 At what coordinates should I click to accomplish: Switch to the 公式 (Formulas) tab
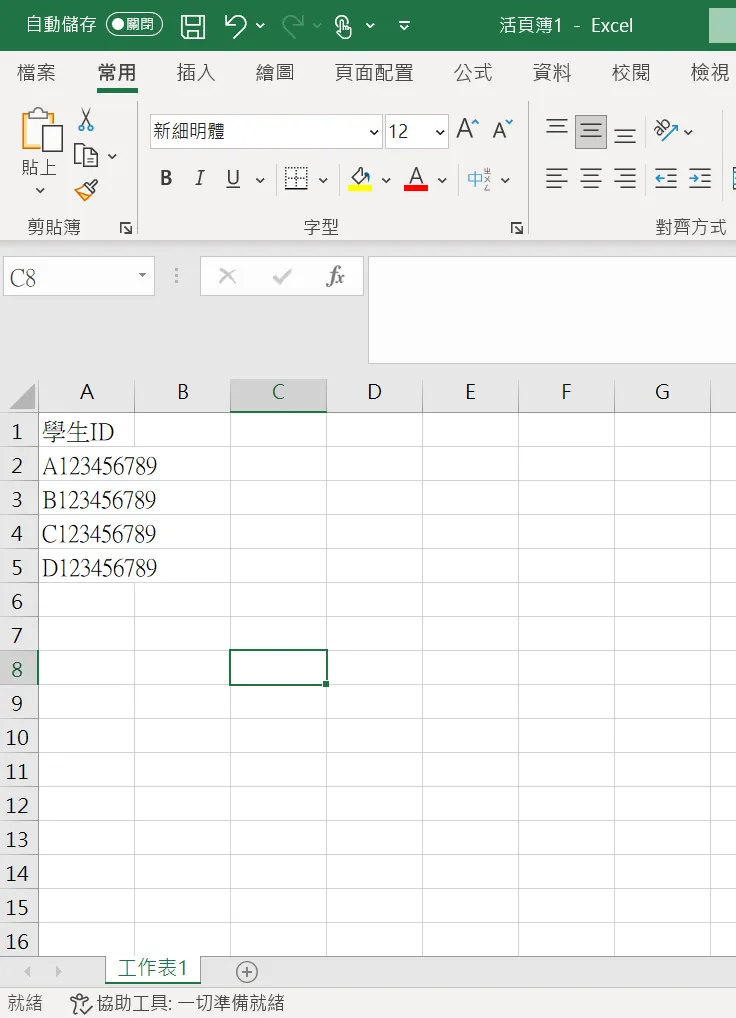coord(473,73)
